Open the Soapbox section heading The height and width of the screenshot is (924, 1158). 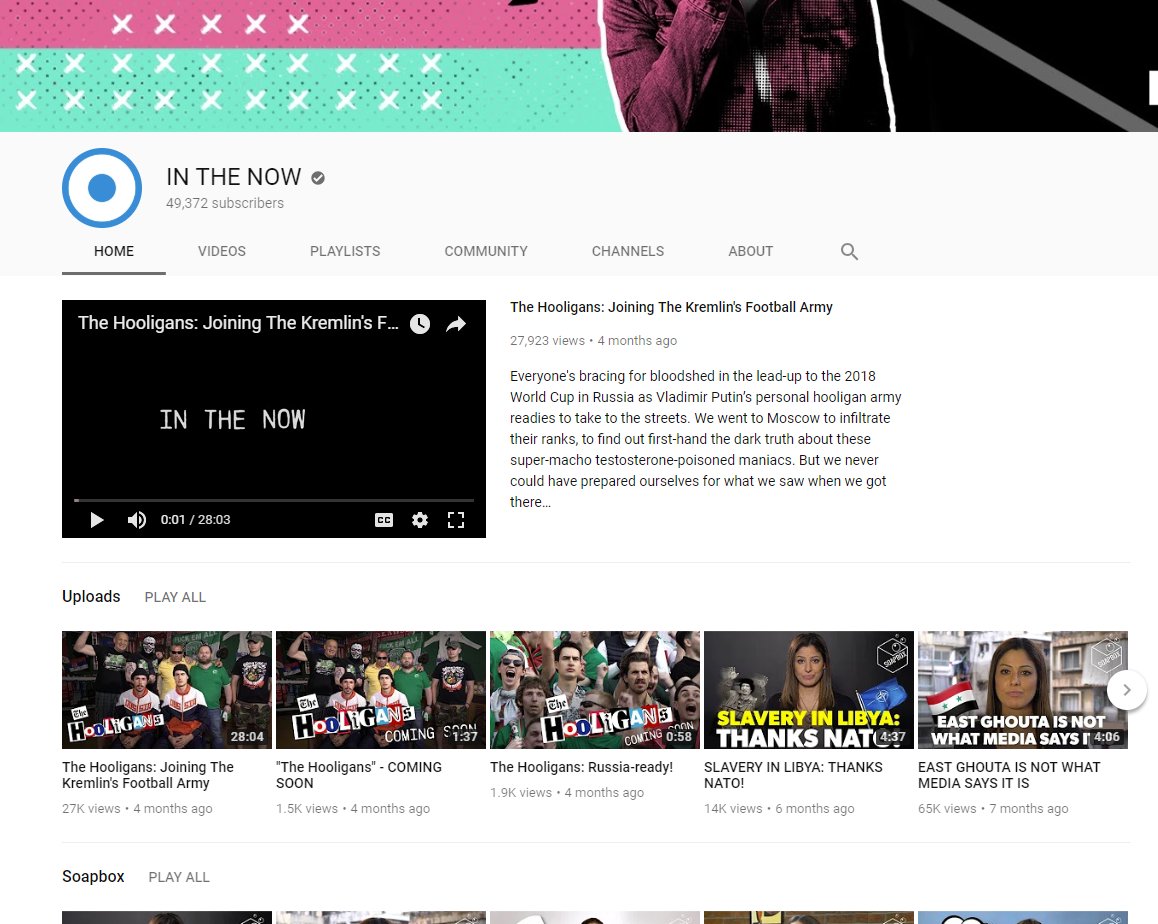pyautogui.click(x=93, y=876)
